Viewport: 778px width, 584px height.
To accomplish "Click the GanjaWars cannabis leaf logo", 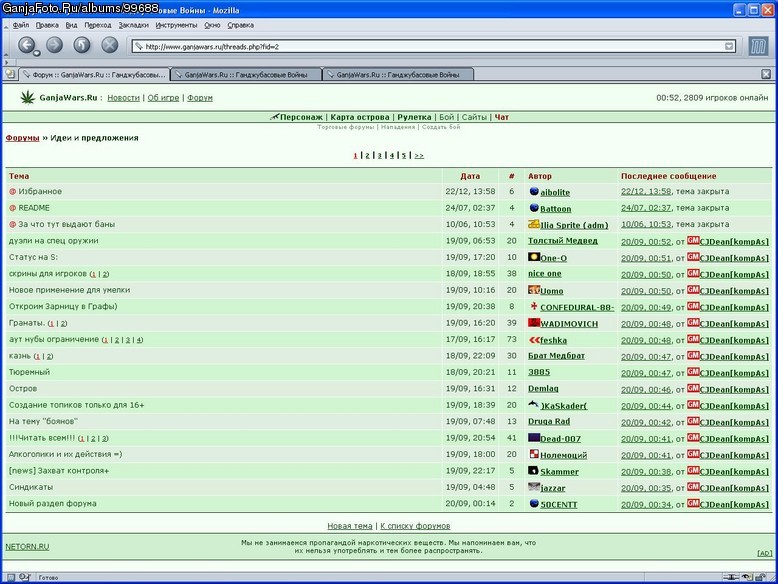I will [x=28, y=97].
